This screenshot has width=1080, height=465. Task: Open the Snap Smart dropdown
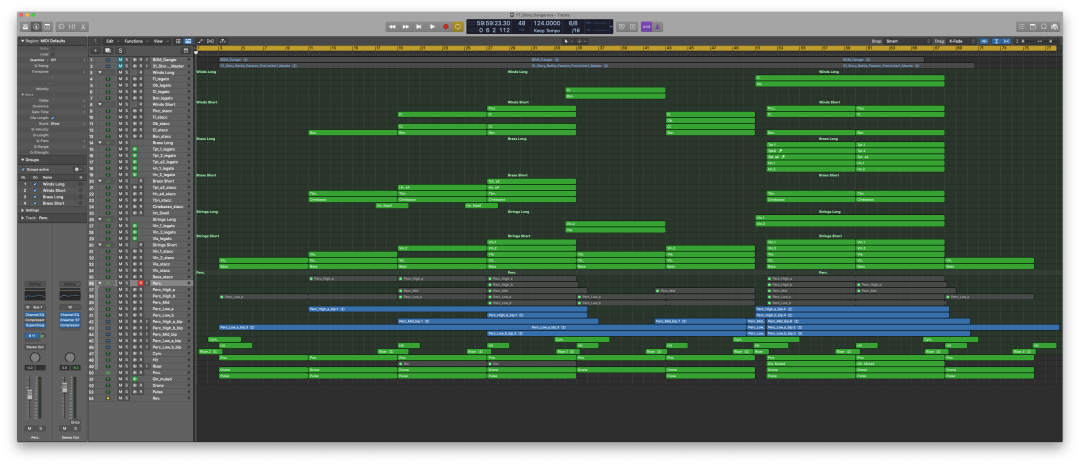[x=908, y=41]
